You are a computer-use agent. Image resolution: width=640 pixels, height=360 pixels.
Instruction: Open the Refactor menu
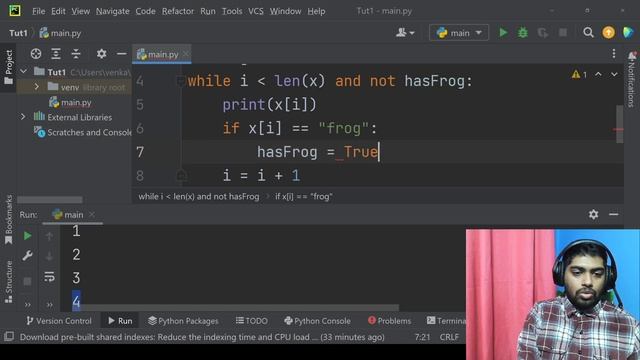[x=178, y=11]
